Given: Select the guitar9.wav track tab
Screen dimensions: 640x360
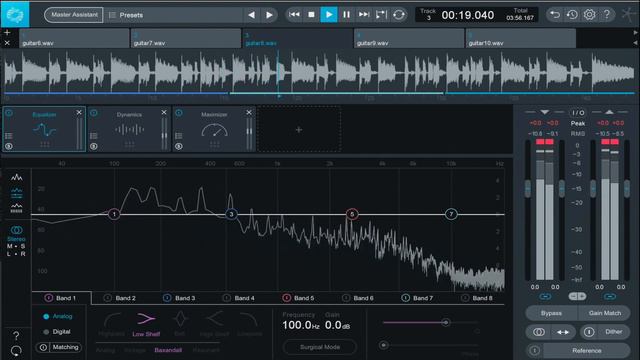Looking at the screenshot, I should click(x=409, y=39).
